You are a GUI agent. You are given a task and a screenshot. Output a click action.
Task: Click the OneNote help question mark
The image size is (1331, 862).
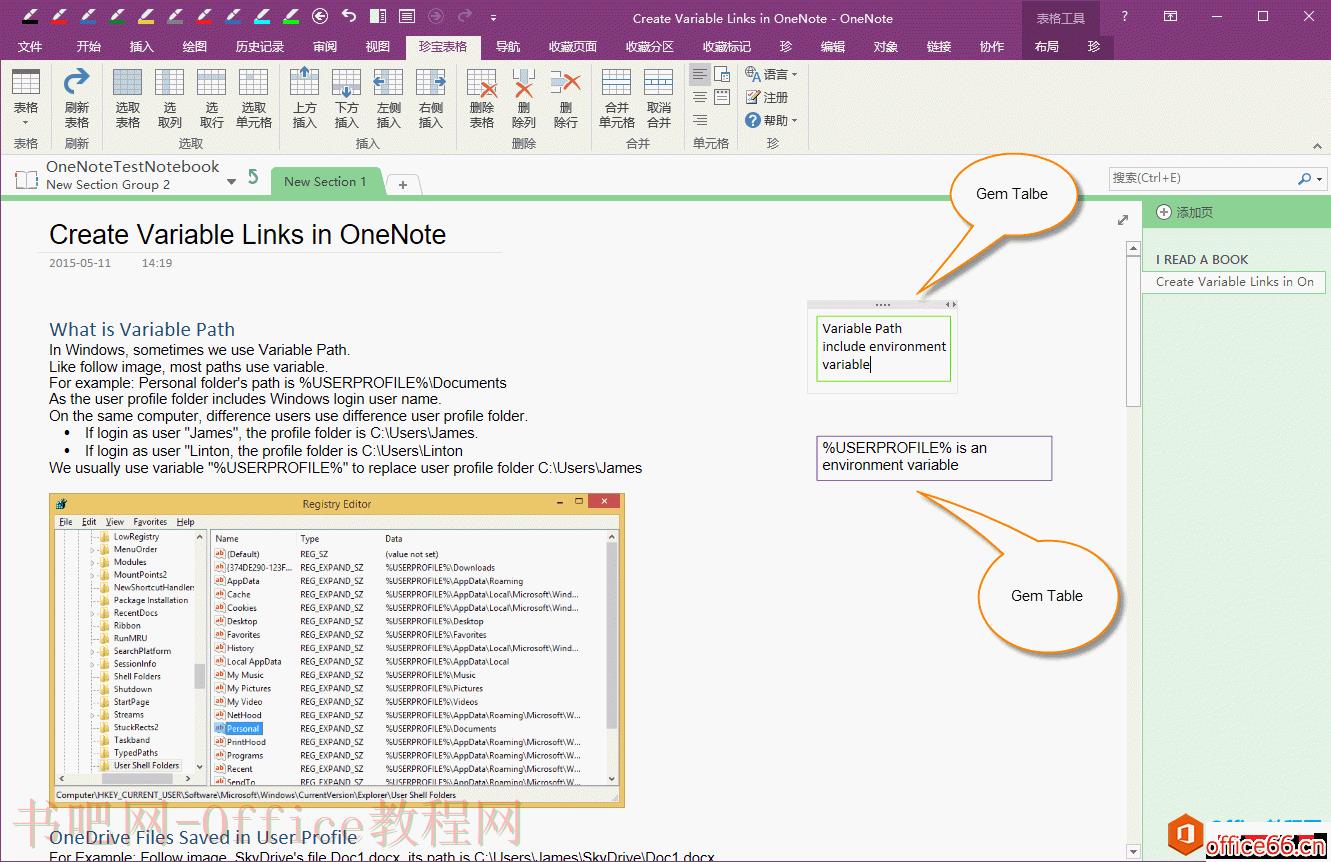pos(1126,16)
